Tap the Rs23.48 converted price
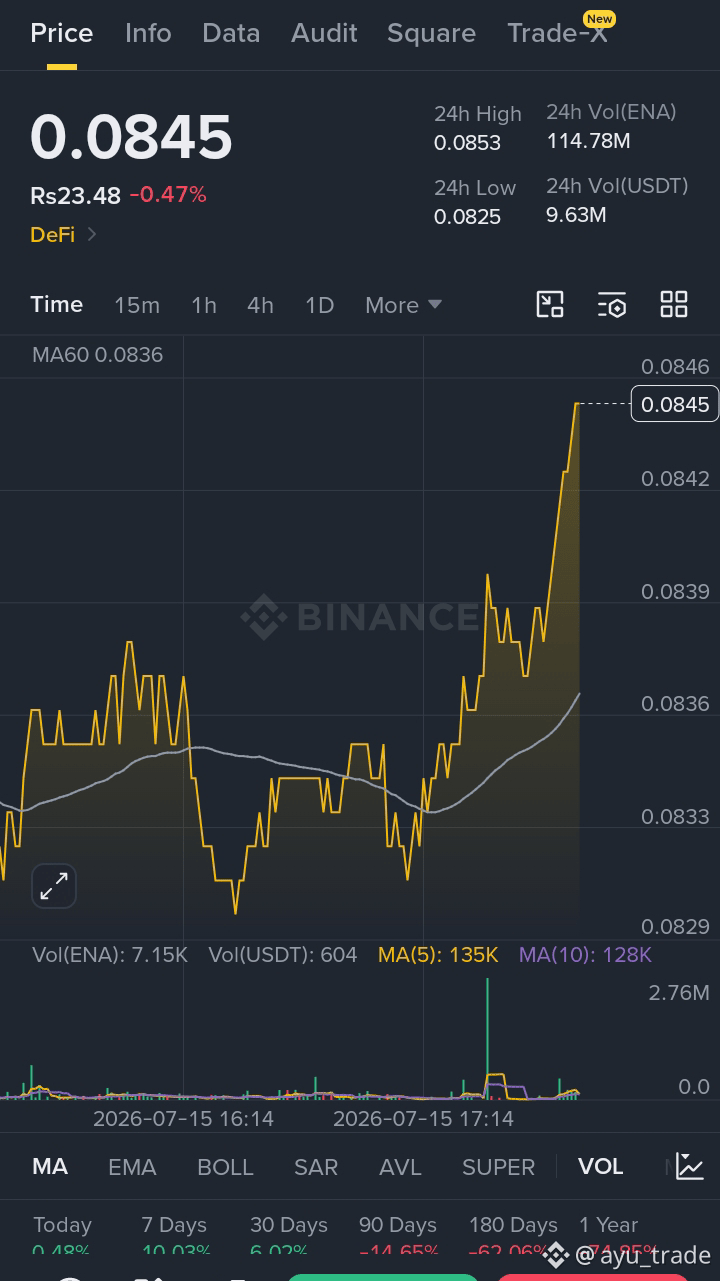 [x=75, y=196]
